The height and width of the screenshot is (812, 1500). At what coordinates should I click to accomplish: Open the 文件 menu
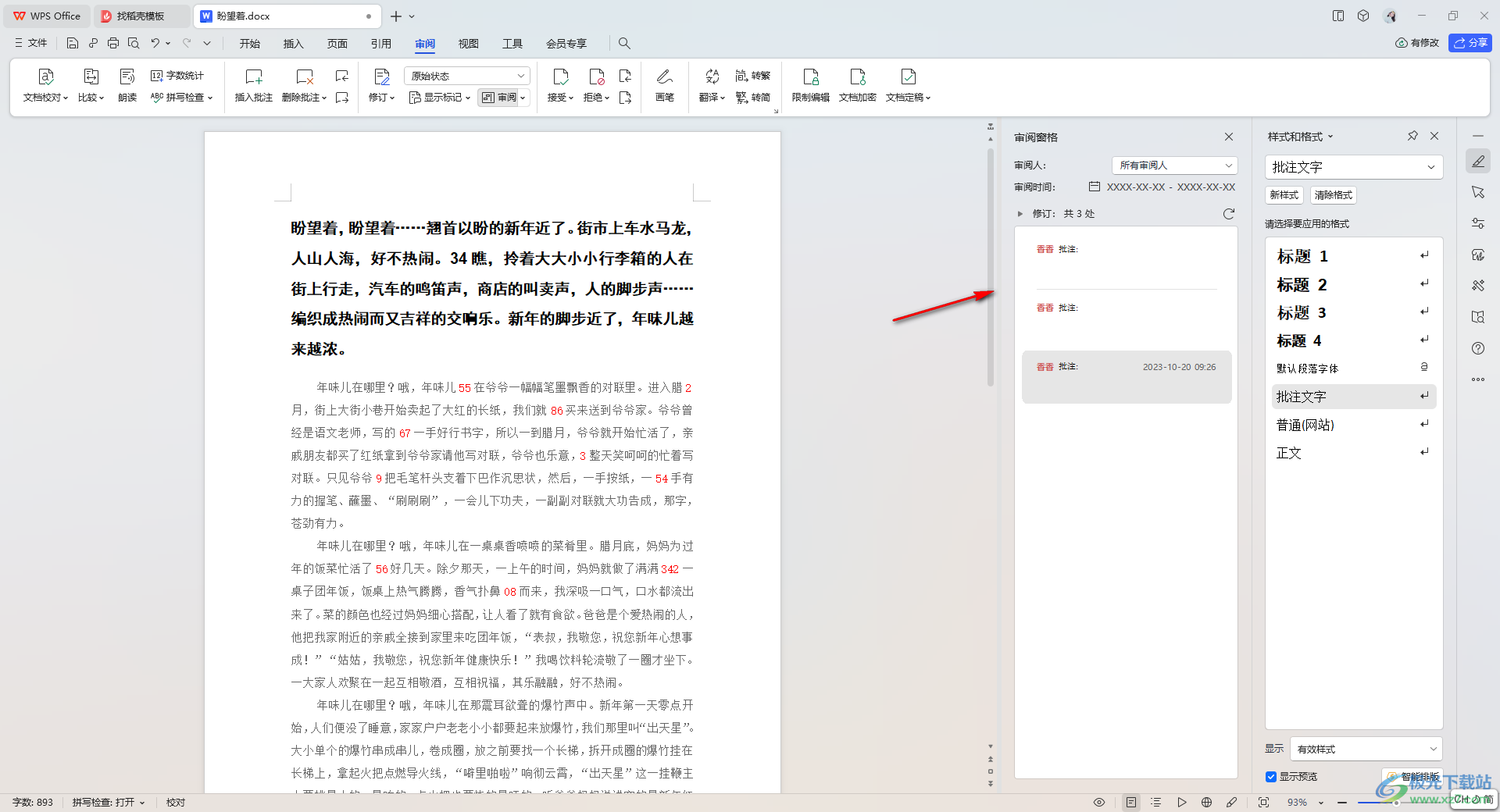[31, 43]
